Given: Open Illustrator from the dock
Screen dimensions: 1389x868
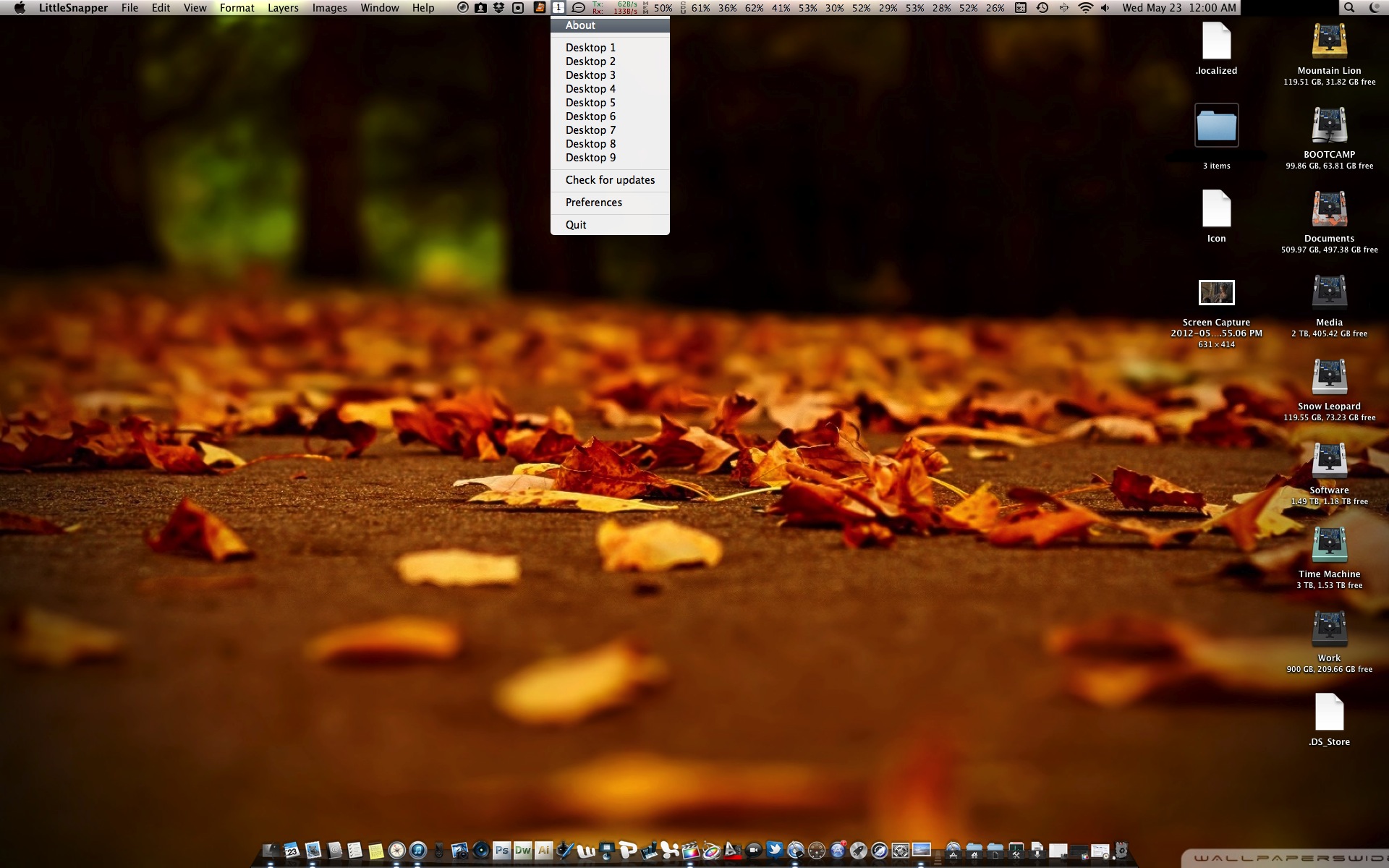Looking at the screenshot, I should [543, 851].
